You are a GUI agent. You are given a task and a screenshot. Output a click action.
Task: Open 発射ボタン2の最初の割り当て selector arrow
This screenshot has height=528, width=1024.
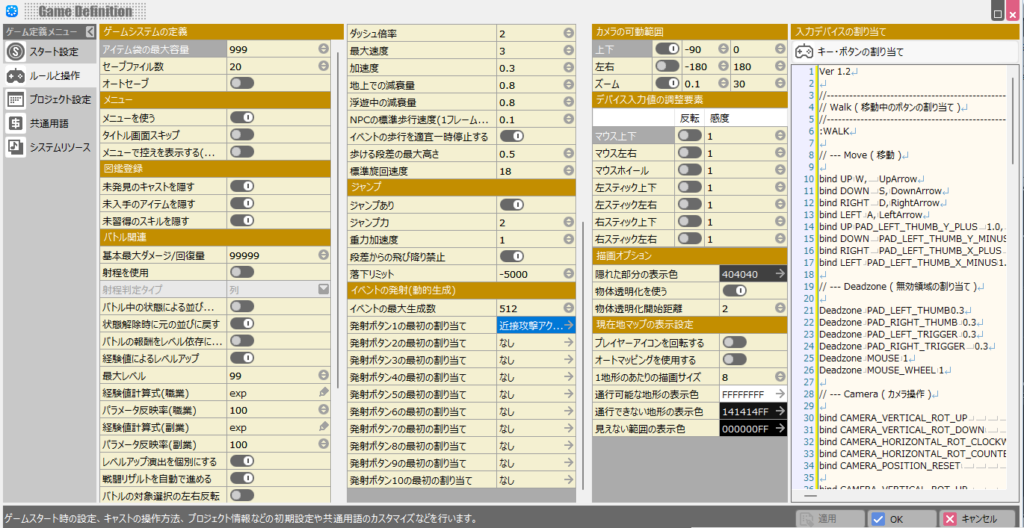pos(568,342)
